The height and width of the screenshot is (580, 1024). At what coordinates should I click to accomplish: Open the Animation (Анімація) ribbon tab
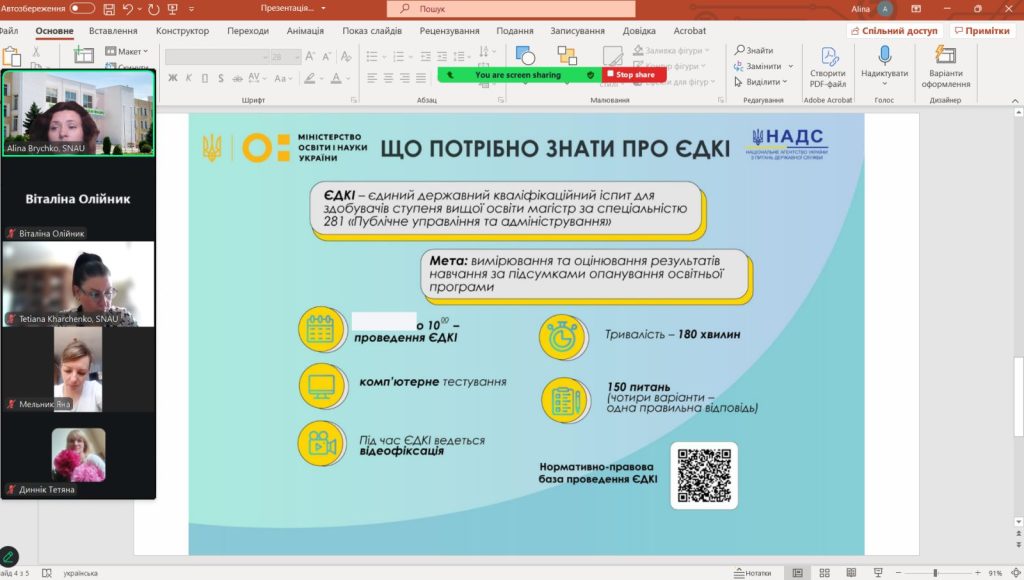pyautogui.click(x=305, y=31)
